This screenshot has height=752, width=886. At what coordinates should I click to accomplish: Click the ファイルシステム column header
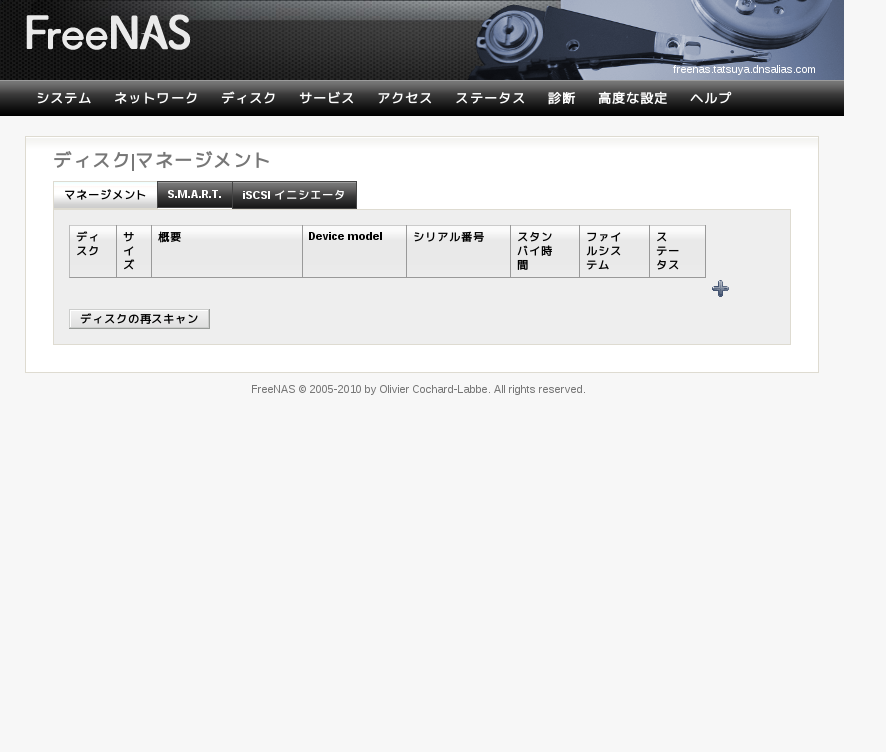(614, 251)
